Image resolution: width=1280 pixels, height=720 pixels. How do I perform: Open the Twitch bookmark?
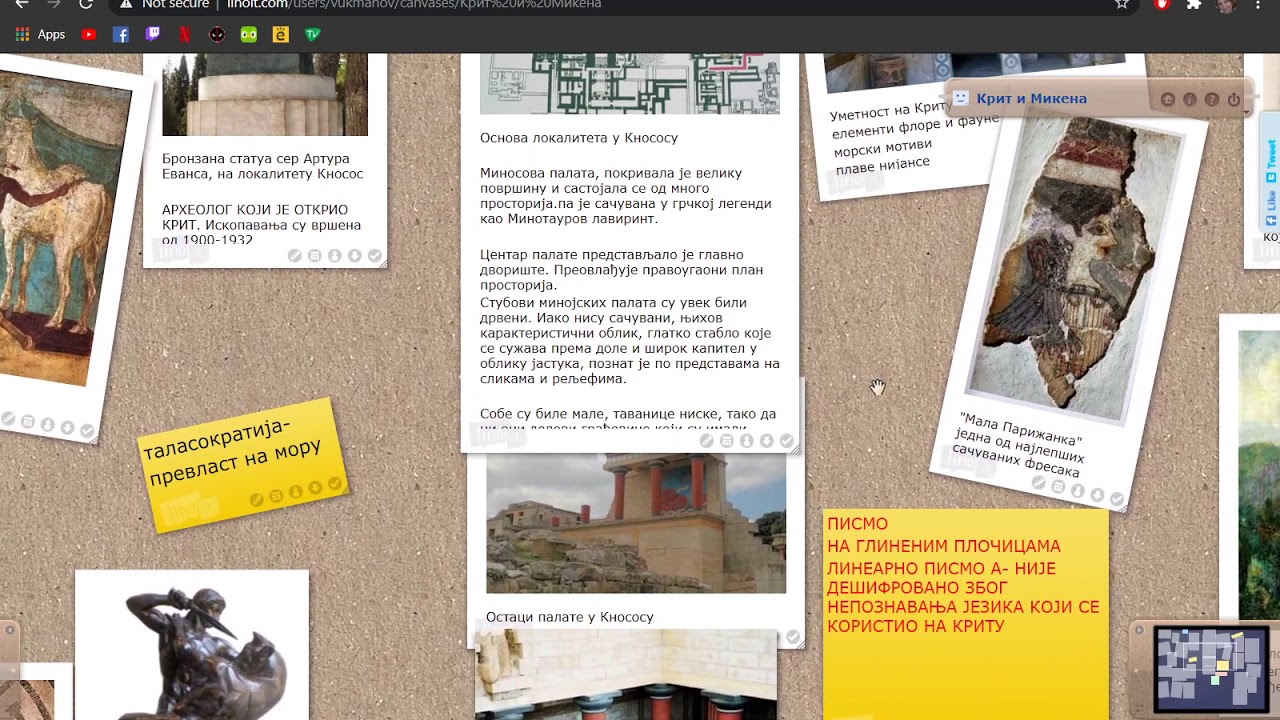click(153, 34)
